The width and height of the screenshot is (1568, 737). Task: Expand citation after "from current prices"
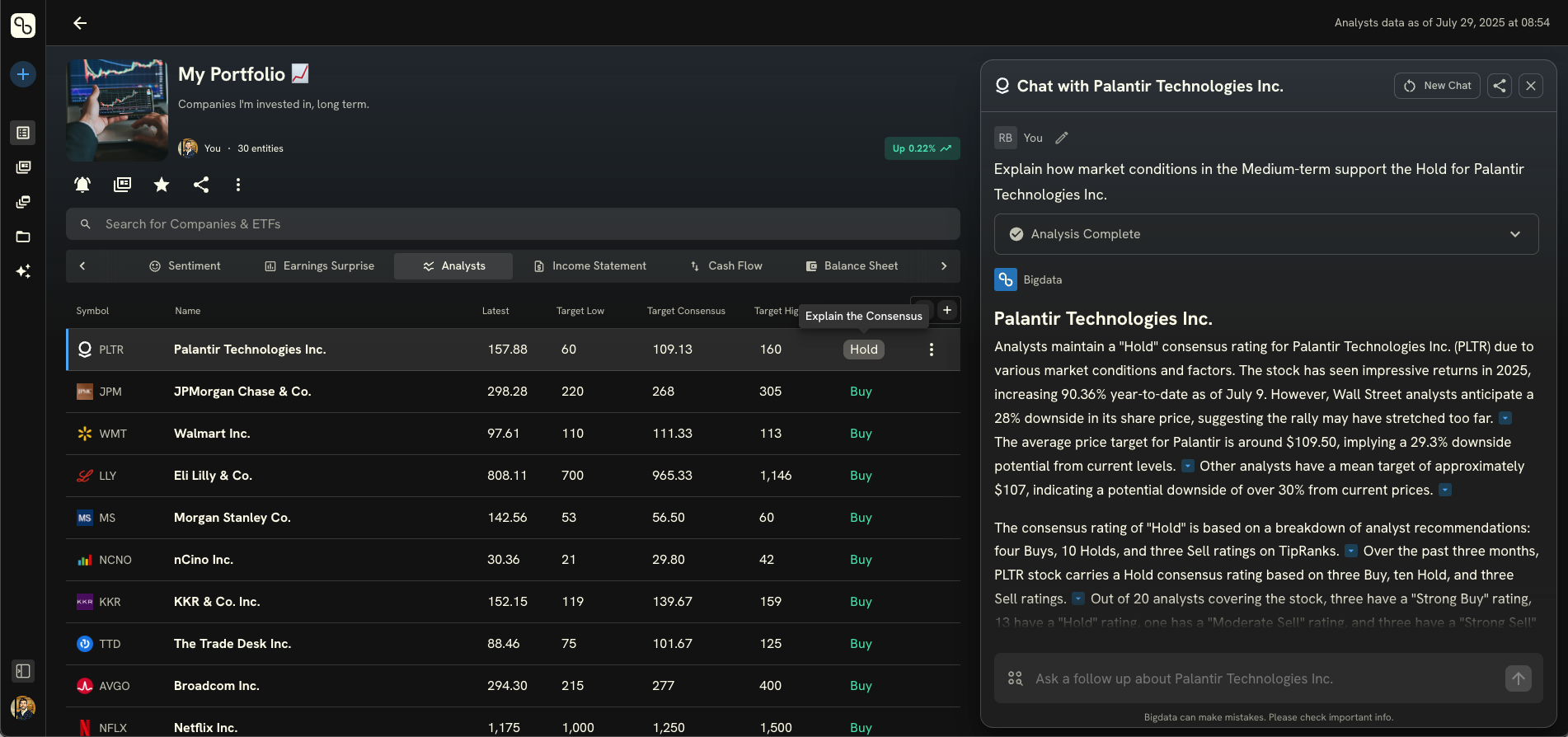(x=1445, y=491)
